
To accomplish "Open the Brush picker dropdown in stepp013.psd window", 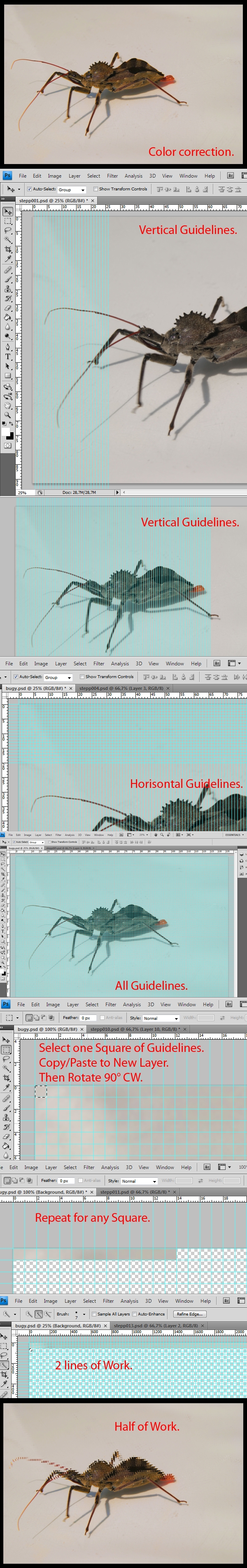I will tap(84, 1314).
